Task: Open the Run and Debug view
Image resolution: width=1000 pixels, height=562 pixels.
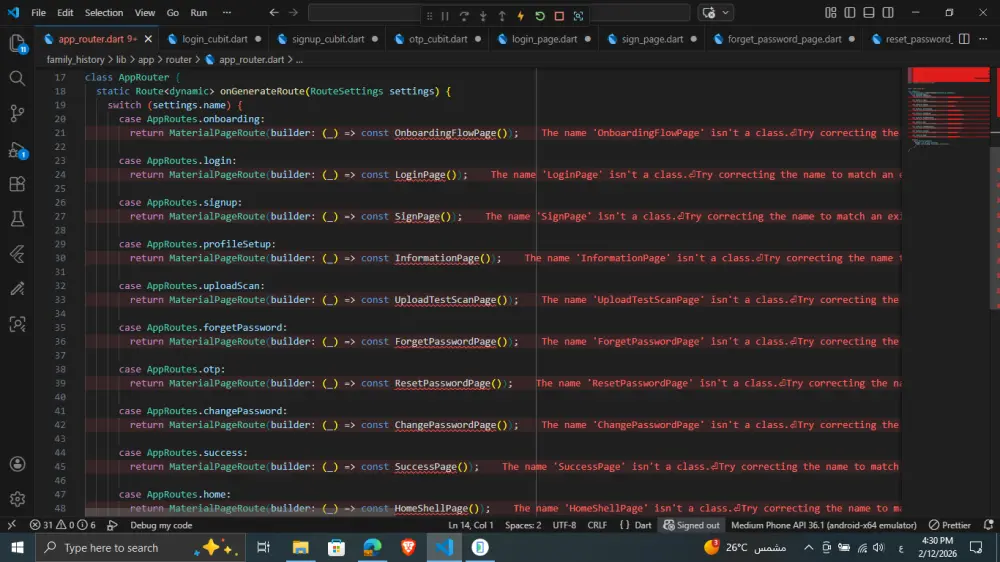Action: pos(17,150)
